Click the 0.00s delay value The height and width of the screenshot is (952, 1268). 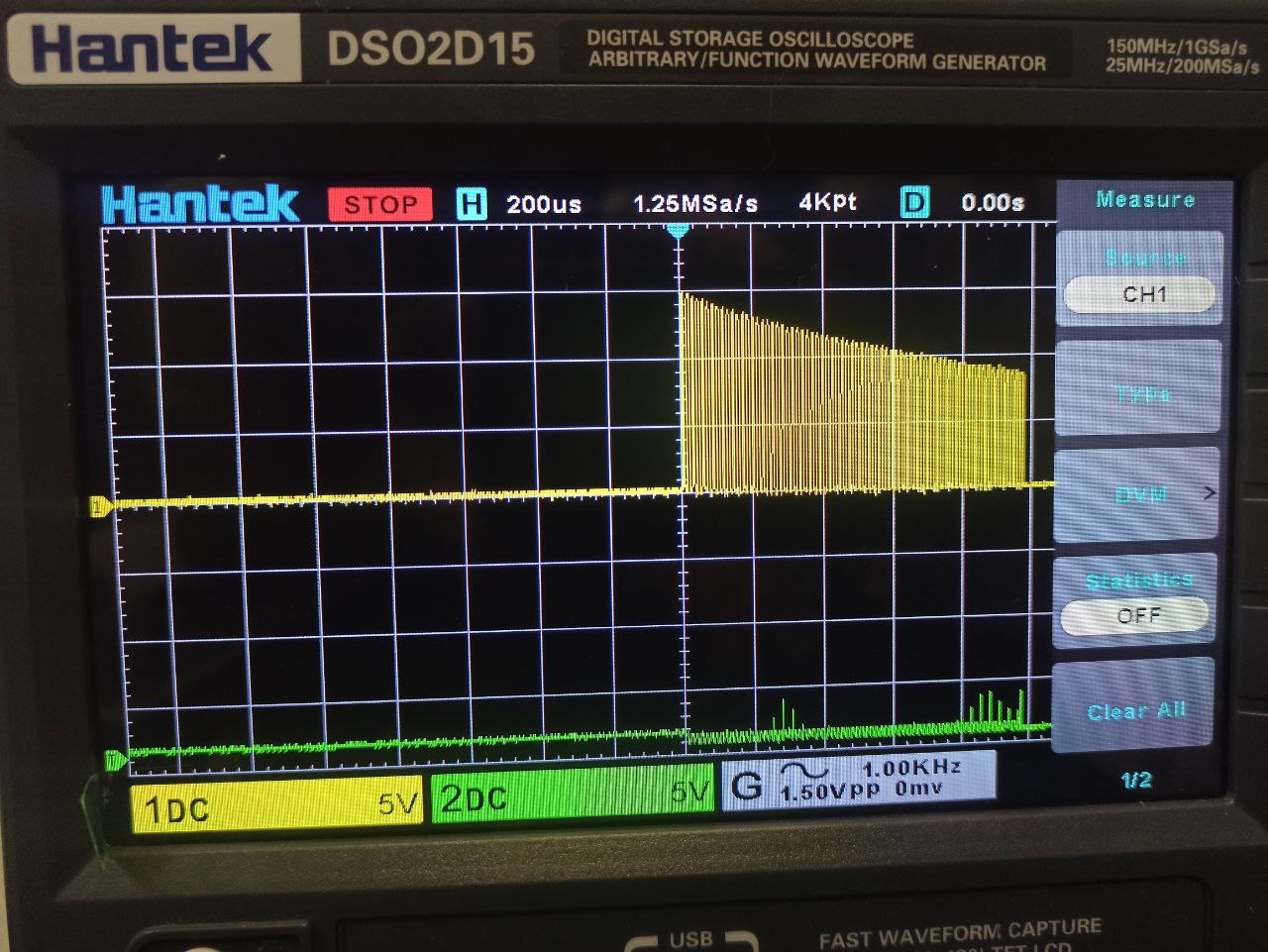pyautogui.click(x=993, y=202)
